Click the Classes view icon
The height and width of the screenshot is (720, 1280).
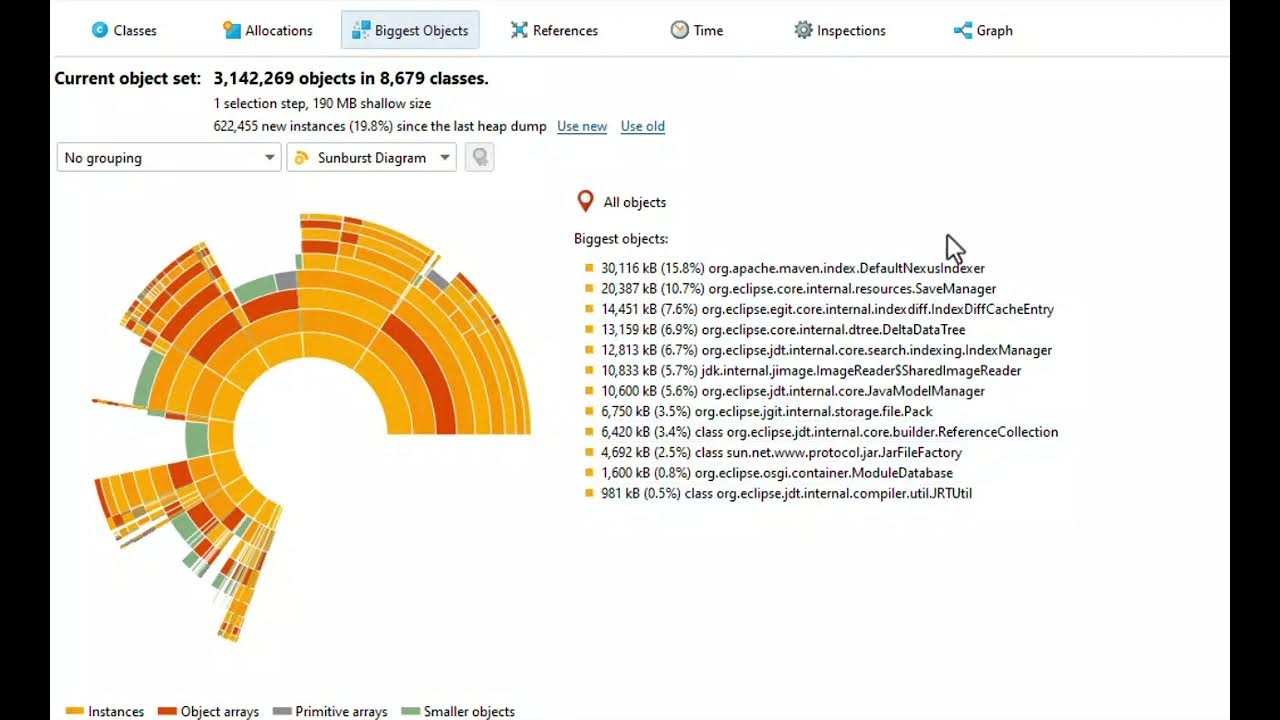(99, 30)
